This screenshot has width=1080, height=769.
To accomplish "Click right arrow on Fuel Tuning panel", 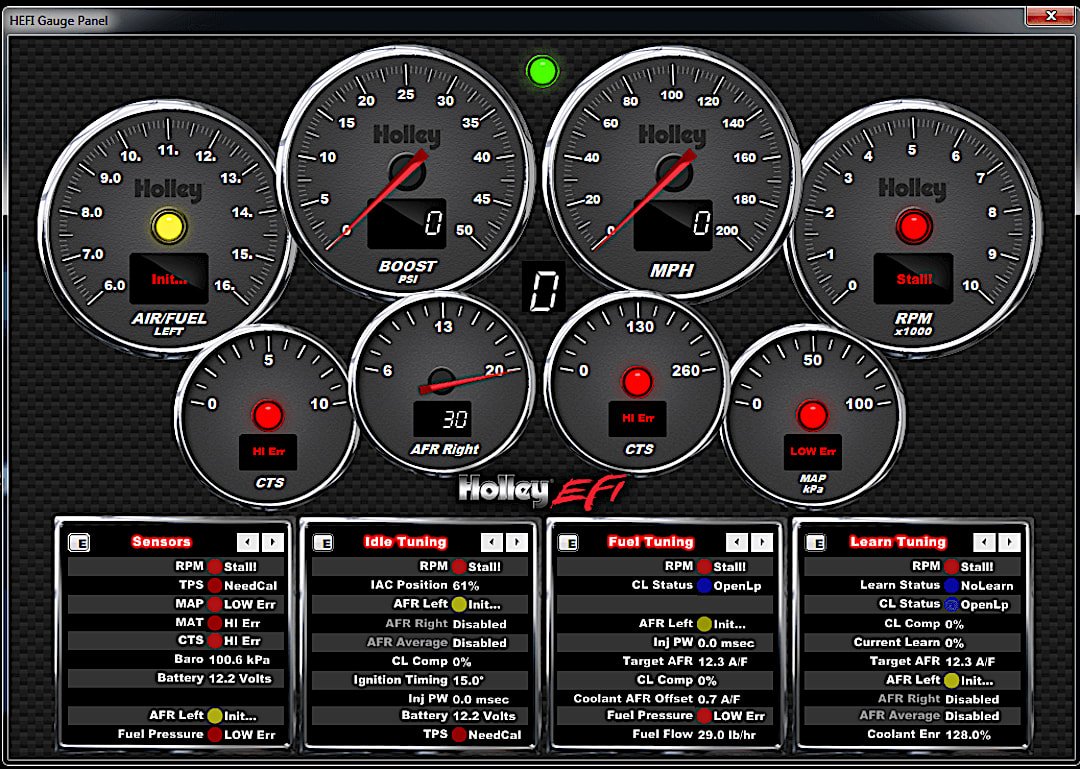I will pyautogui.click(x=762, y=543).
